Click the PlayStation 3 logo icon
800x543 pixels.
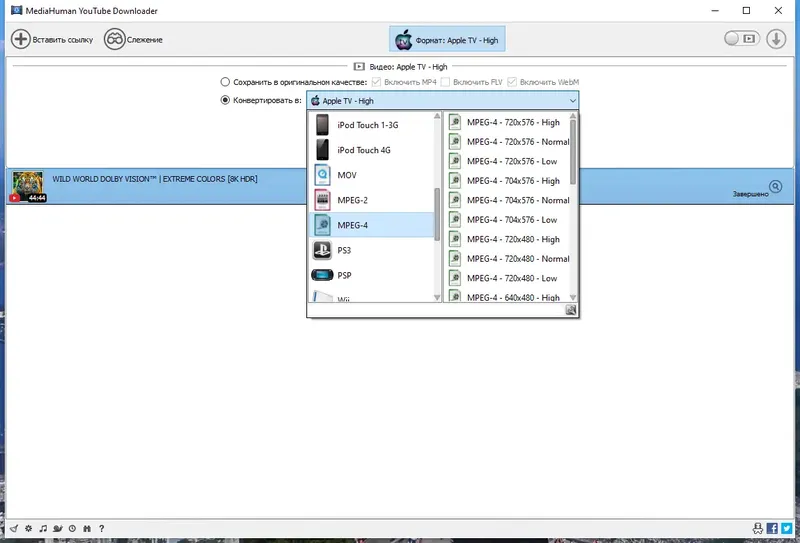(x=322, y=250)
